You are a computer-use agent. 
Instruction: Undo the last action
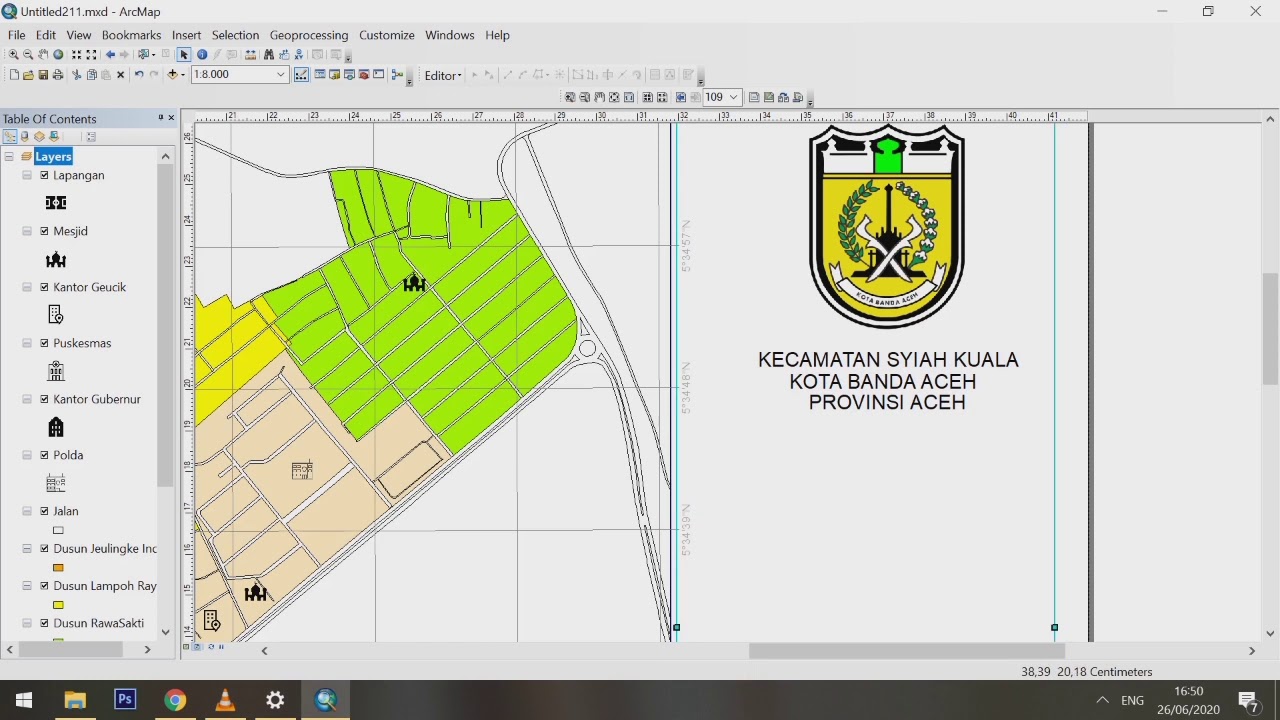(x=139, y=75)
